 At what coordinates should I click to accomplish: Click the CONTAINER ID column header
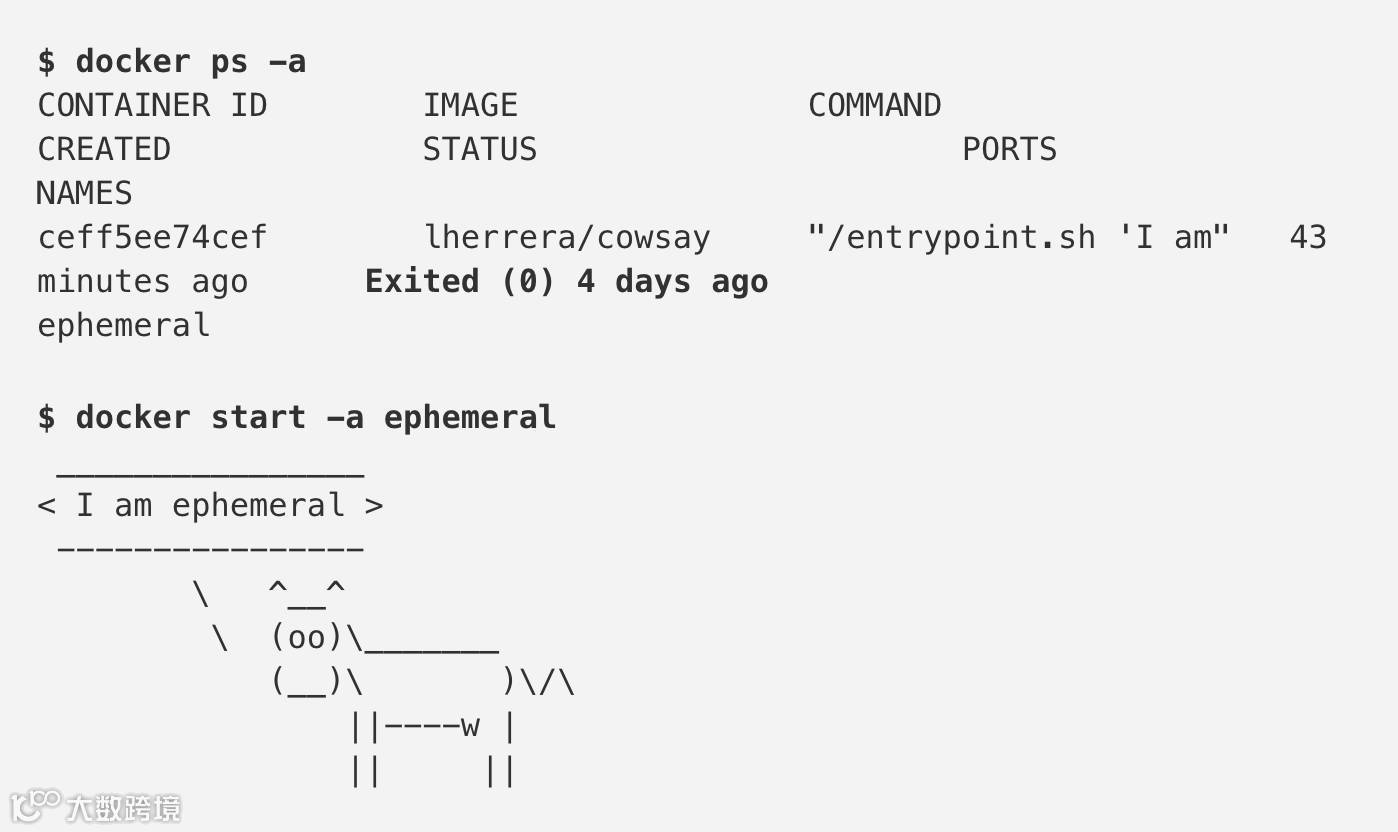pos(152,105)
